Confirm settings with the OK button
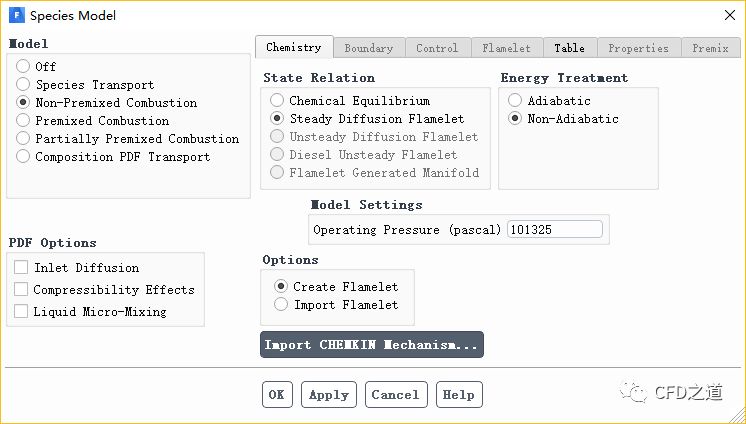746x424 pixels. (277, 395)
